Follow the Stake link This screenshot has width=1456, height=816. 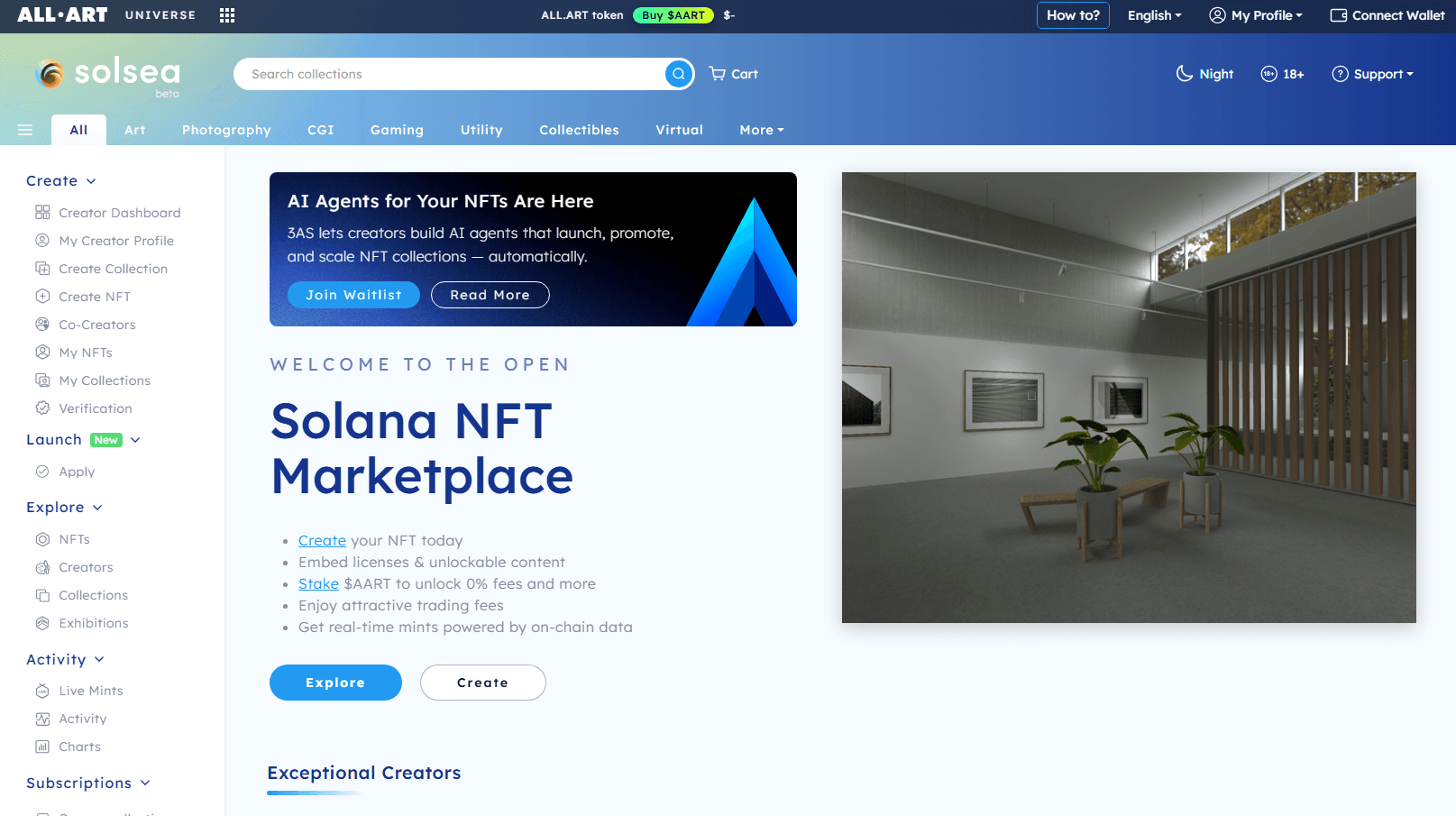[318, 584]
